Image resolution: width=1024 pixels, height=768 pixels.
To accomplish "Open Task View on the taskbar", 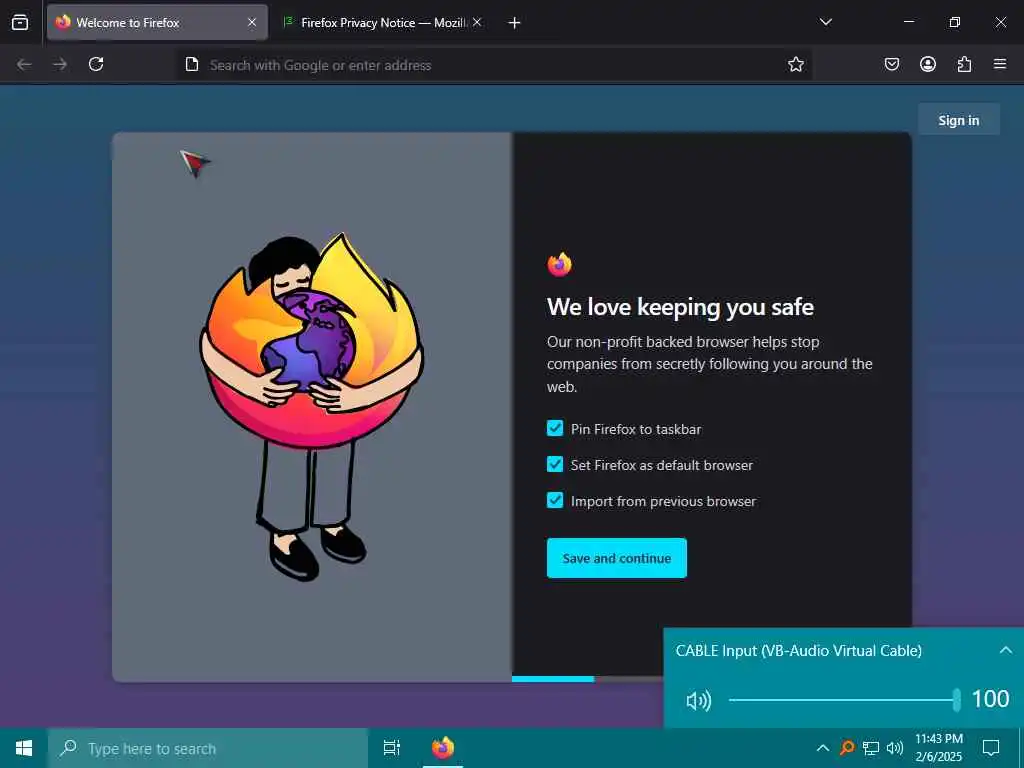I will pos(391,748).
